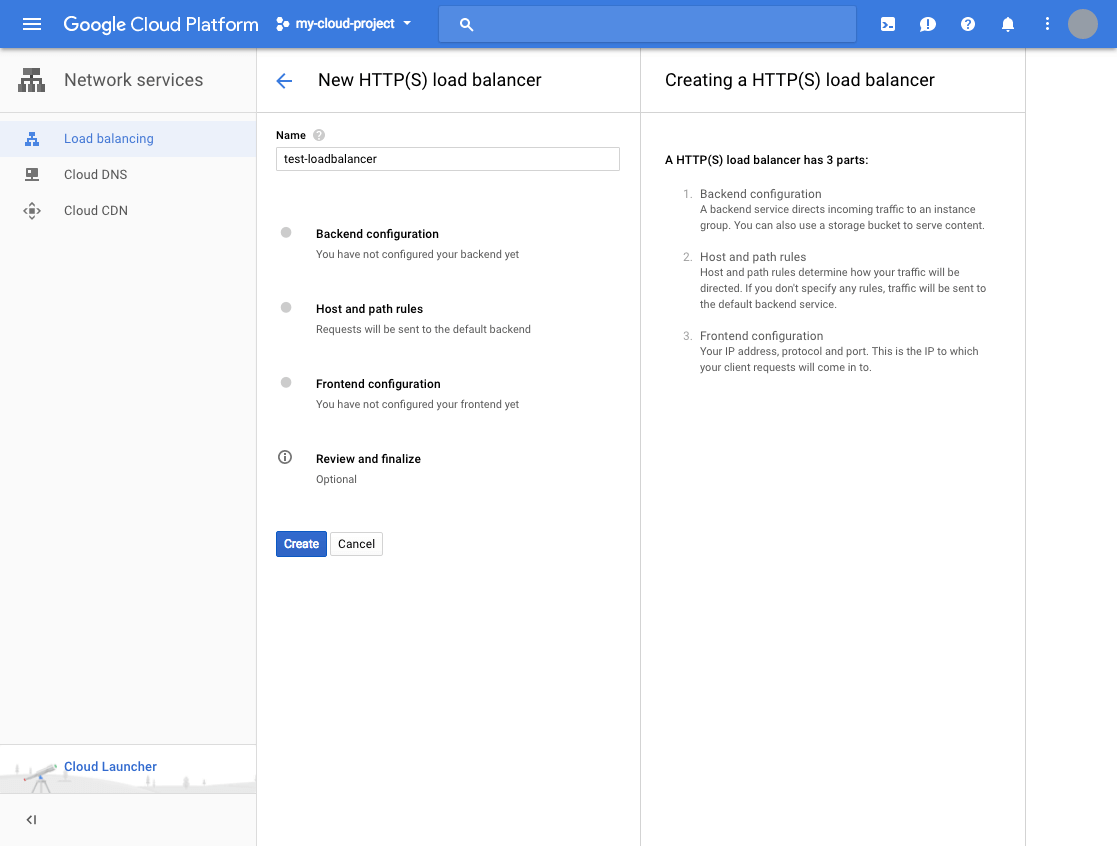Click the 'Creating a HTTP(S) load balancer' heading
This screenshot has width=1117, height=846.
coord(799,80)
